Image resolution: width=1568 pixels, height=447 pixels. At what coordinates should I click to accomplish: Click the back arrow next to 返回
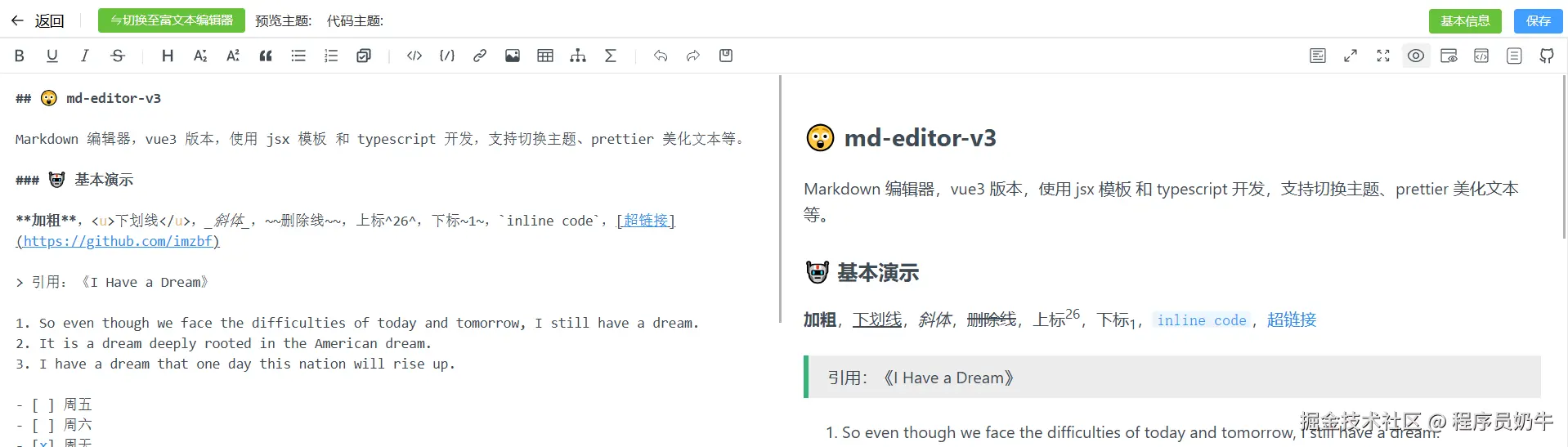tap(17, 20)
